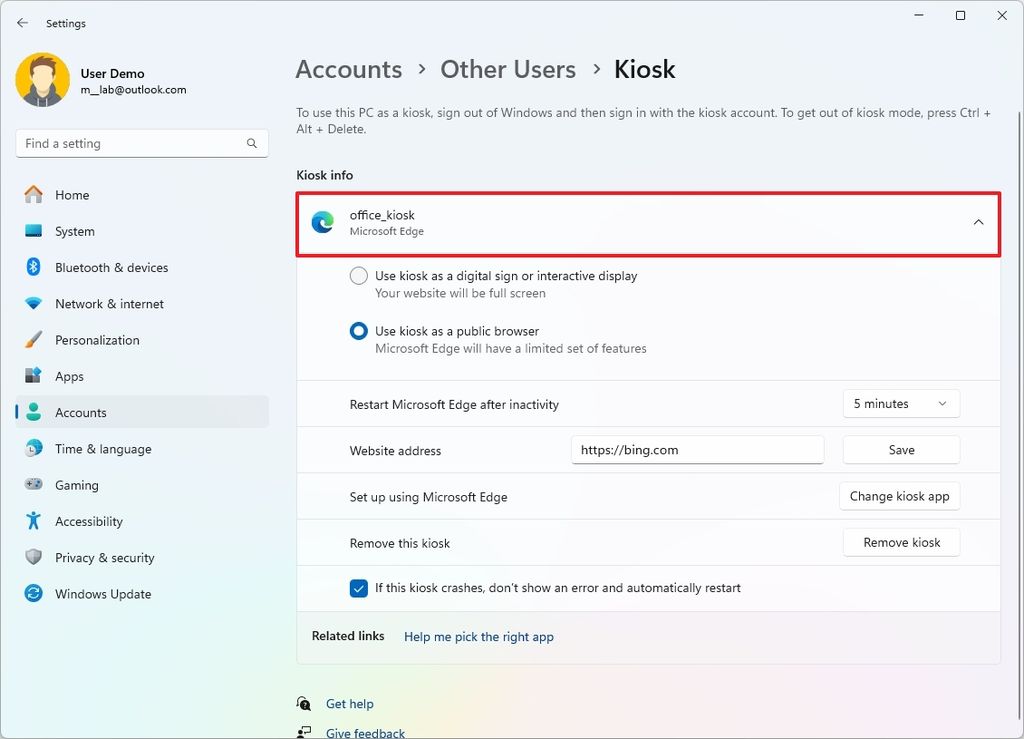1024x739 pixels.
Task: Open Windows Update settings
Action: pyautogui.click(x=103, y=594)
